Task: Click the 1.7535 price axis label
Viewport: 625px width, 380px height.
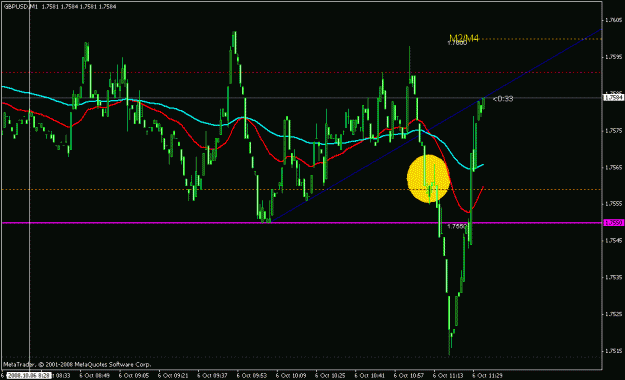Action: pyautogui.click(x=613, y=277)
